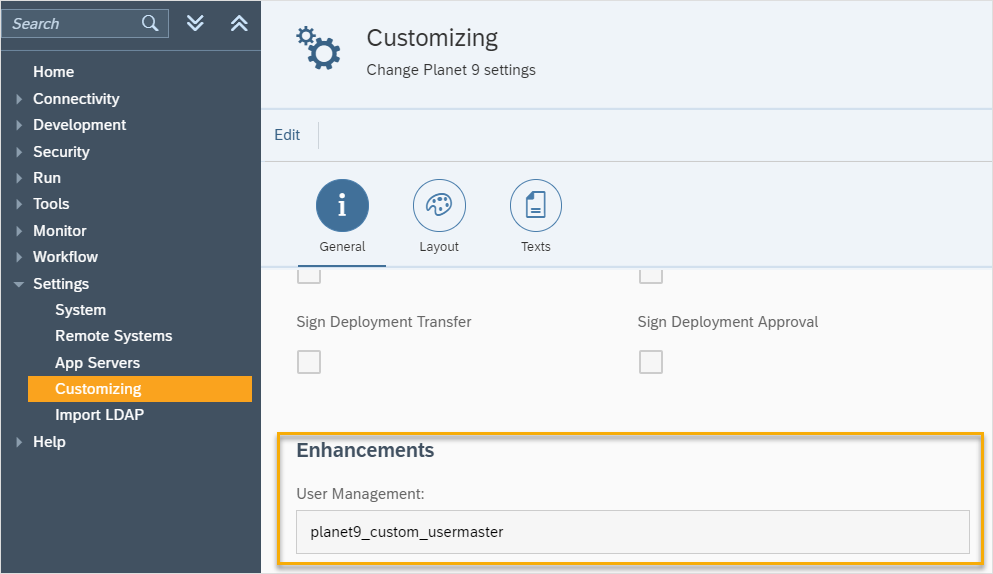
Task: Open the Texts document icon tab
Action: pos(535,205)
